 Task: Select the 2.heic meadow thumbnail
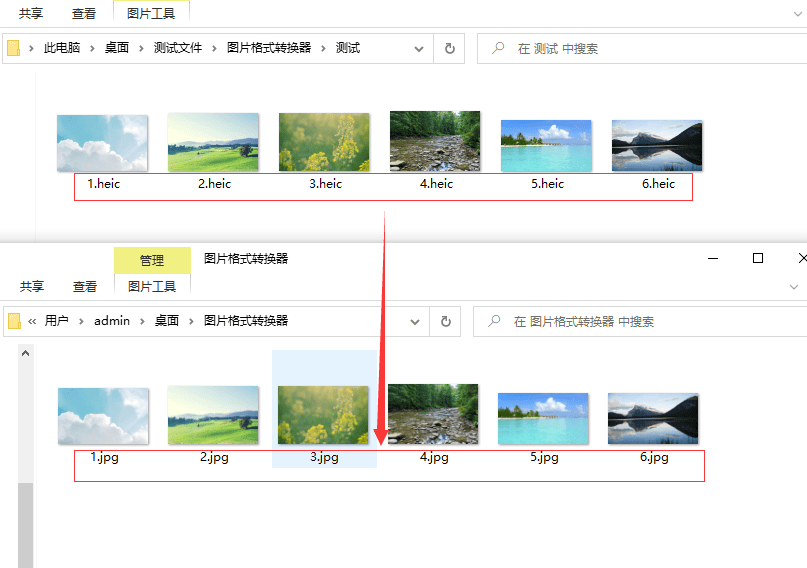[x=213, y=142]
